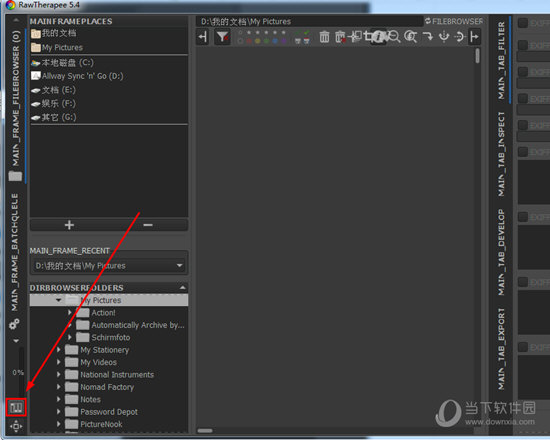The image size is (550, 440).
Task: Collapse the My Pictures tree node
Action: [58, 300]
